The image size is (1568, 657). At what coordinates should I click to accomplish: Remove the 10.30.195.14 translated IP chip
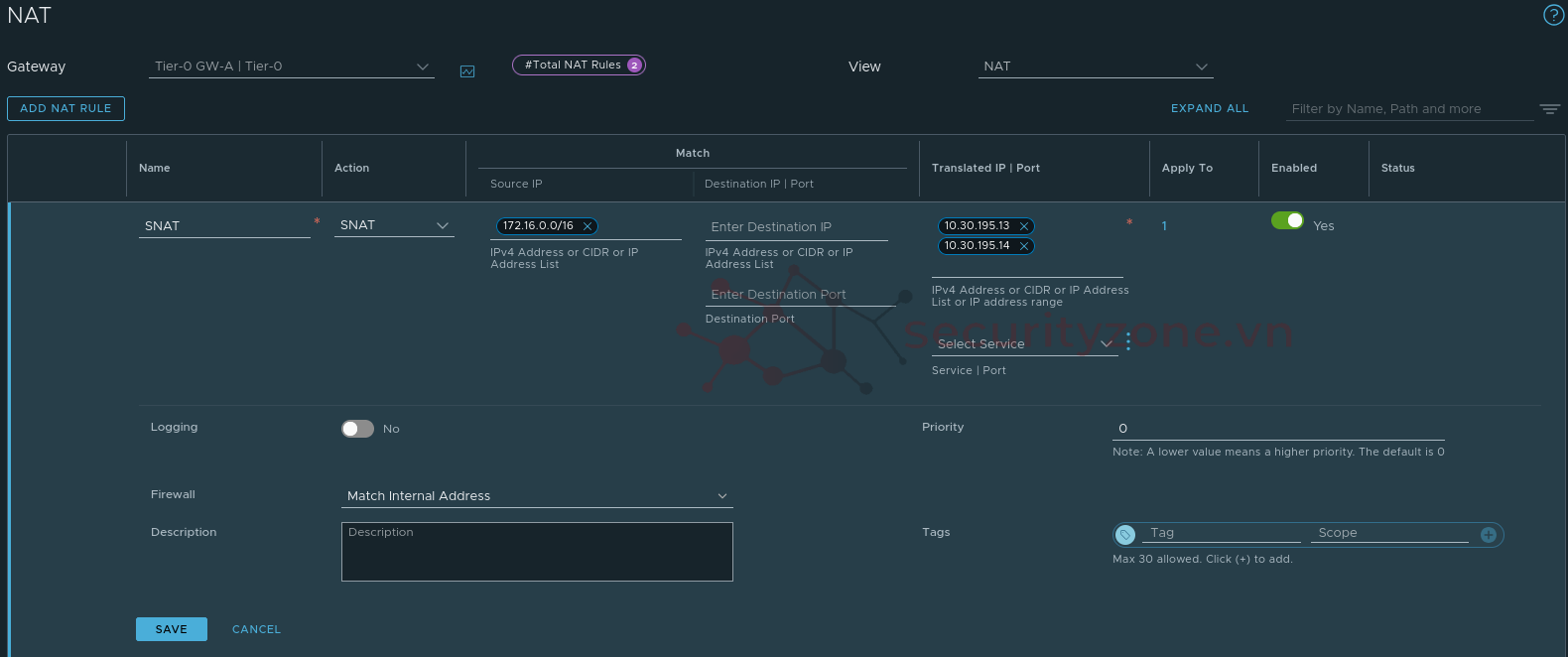pyautogui.click(x=1024, y=246)
